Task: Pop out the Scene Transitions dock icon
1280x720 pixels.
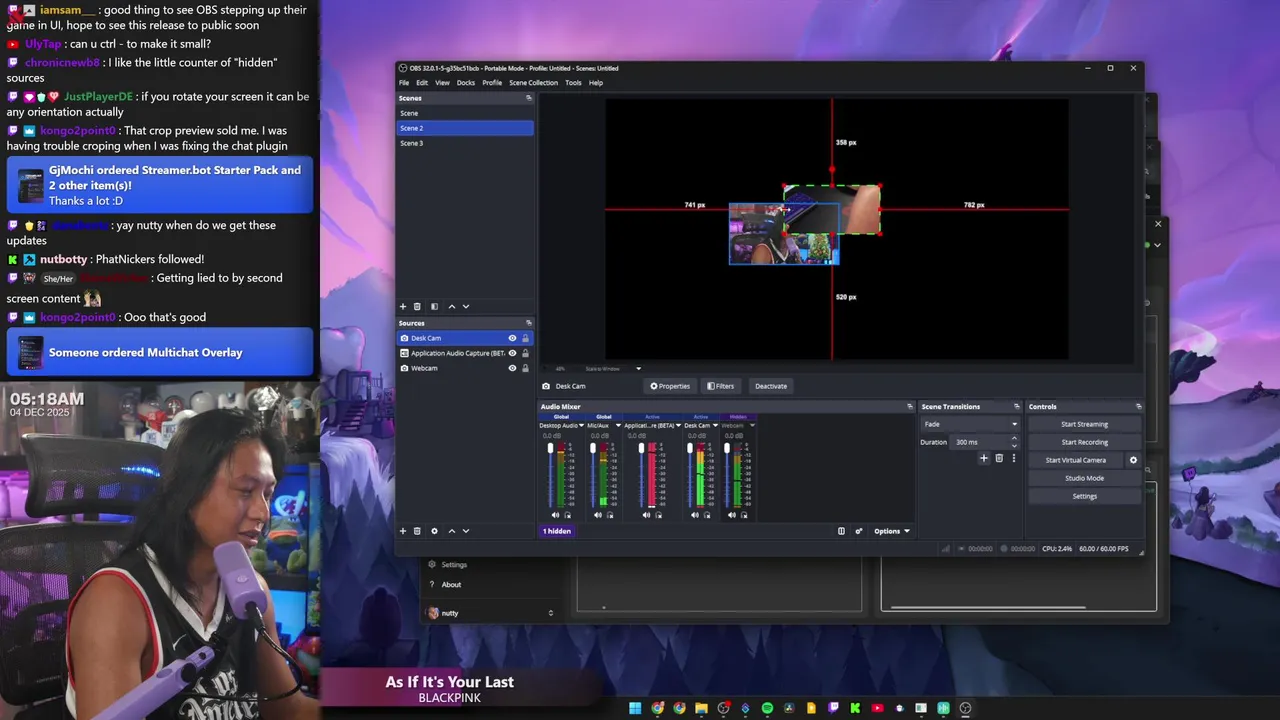Action: point(1017,407)
